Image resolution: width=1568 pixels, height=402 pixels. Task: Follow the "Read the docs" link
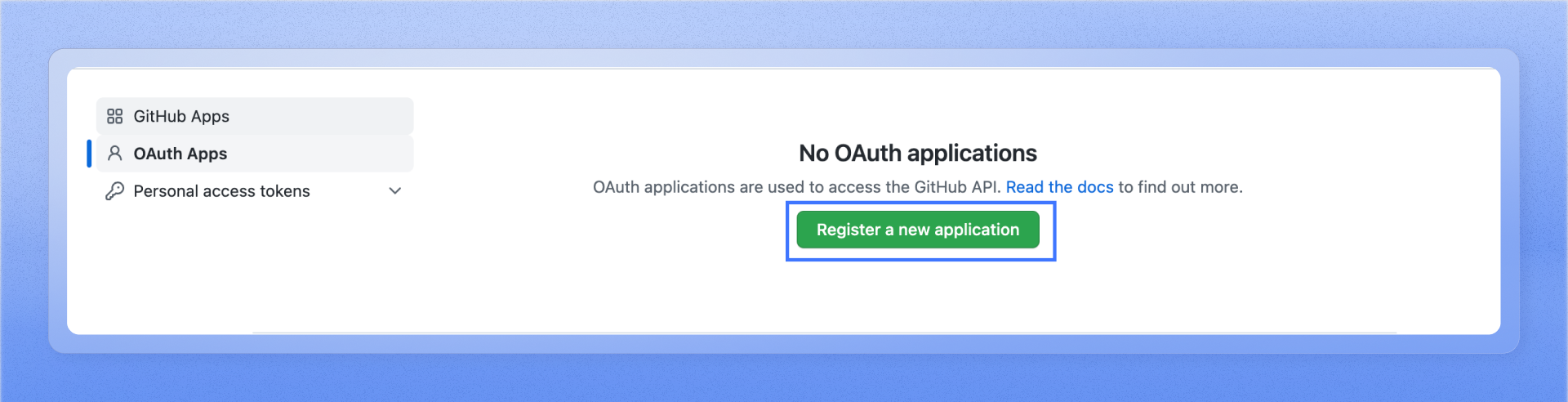[x=1059, y=187]
